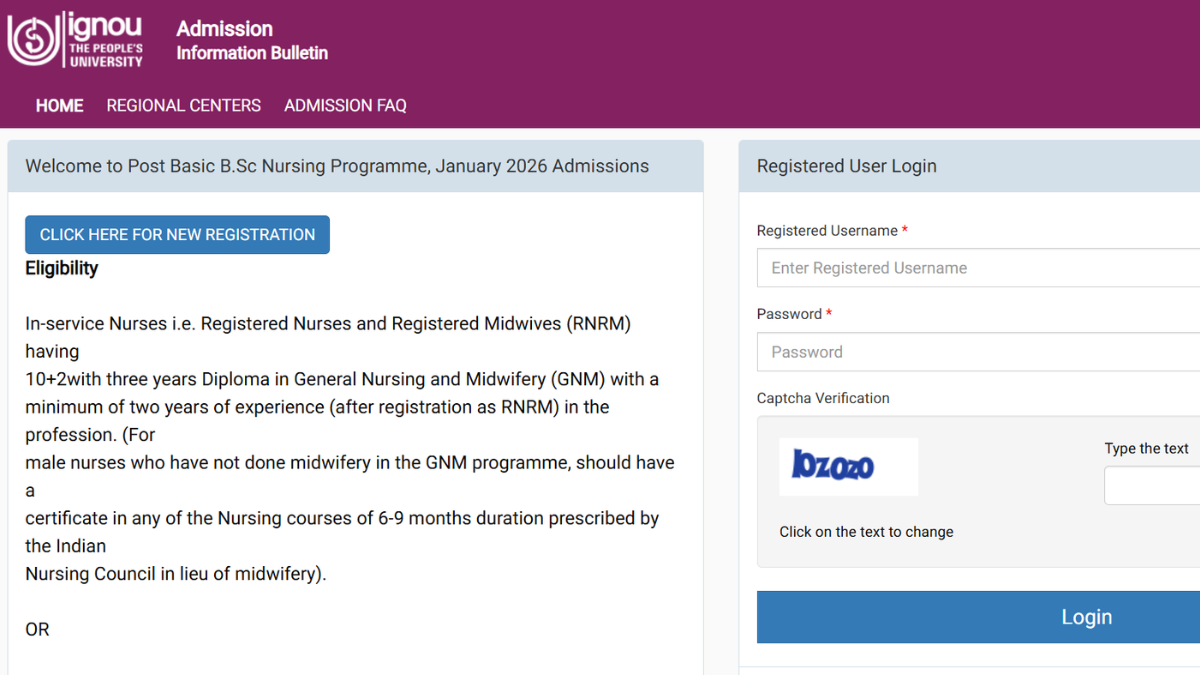This screenshot has height=675, width=1200.
Task: Select the captcha Type the text box
Action: 1152,486
